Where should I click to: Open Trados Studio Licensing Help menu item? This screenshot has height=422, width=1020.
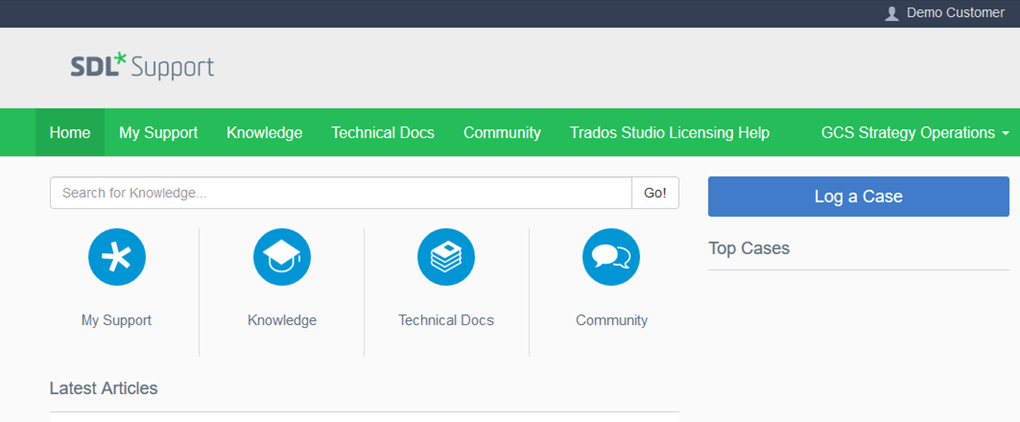[x=670, y=133]
